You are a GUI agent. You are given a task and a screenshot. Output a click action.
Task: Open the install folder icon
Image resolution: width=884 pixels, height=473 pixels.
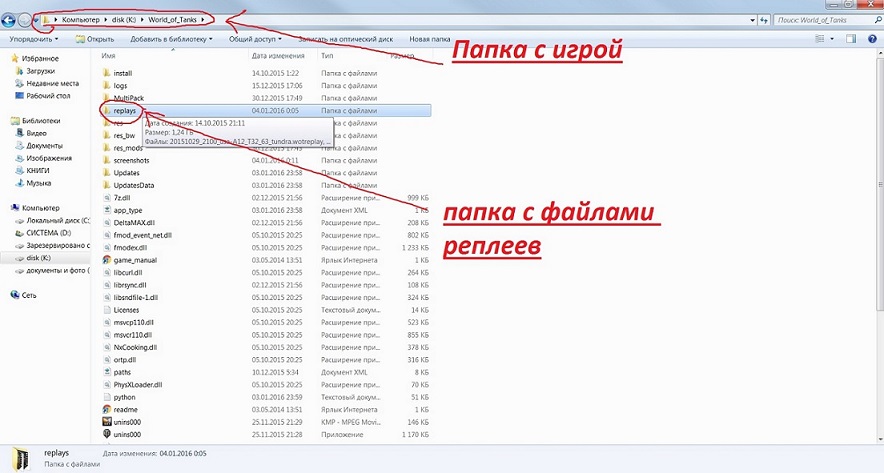coord(107,73)
